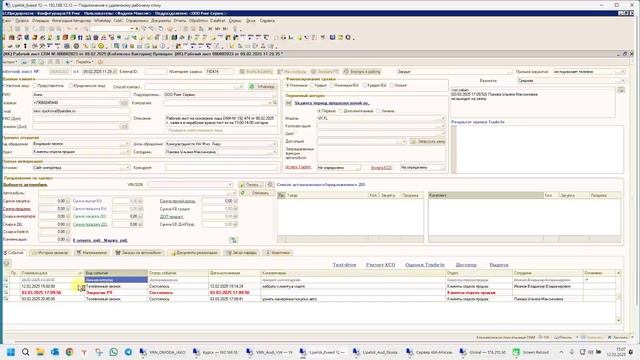Open Yandex browser from the taskbar

point(84,352)
